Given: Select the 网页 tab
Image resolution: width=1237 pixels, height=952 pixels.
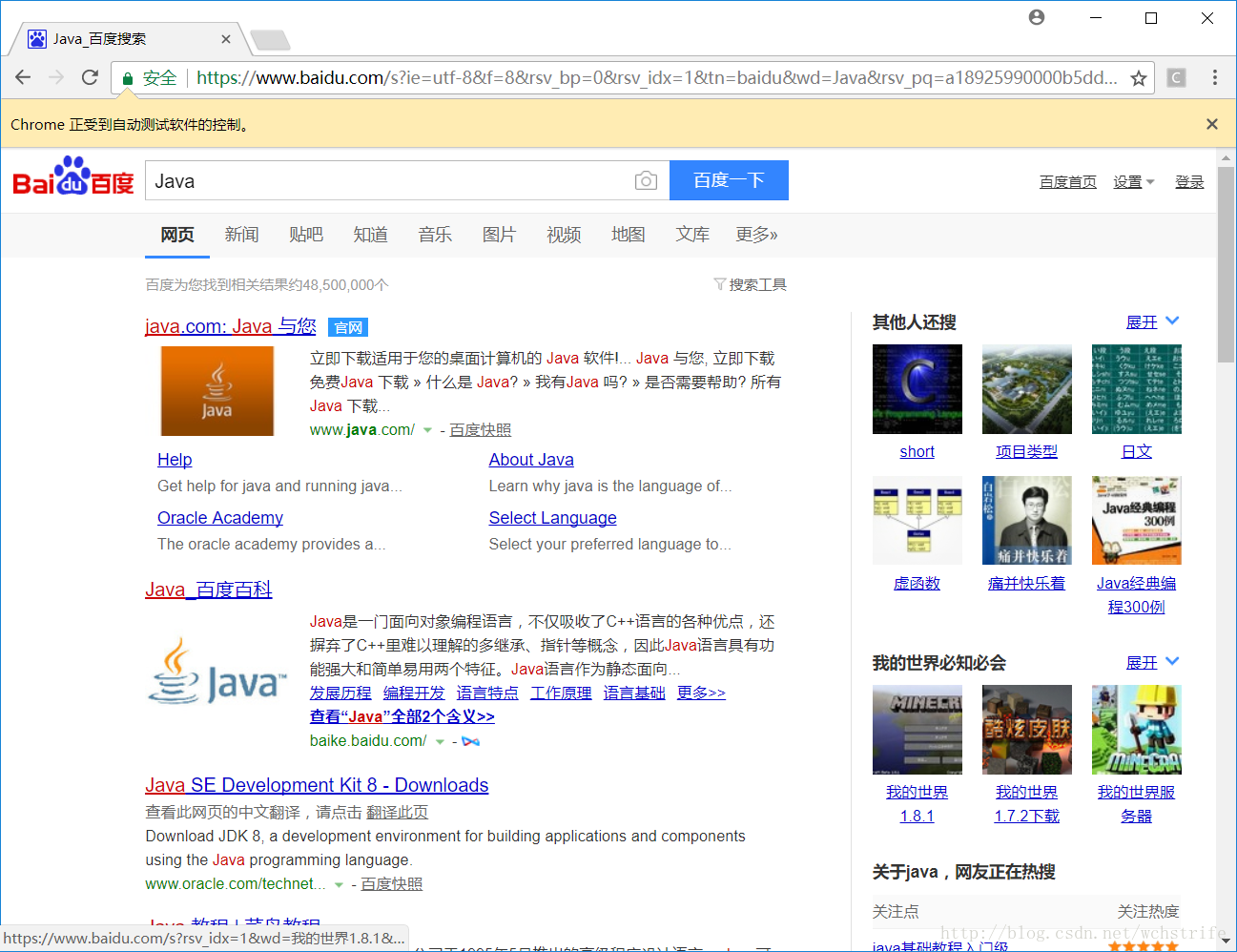Looking at the screenshot, I should tap(177, 235).
